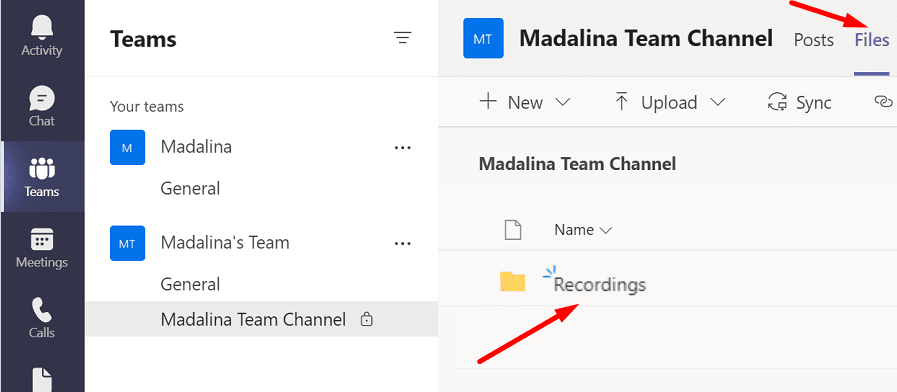This screenshot has width=897, height=392.
Task: Click the blue M avatar for Madalina
Action: point(127,148)
